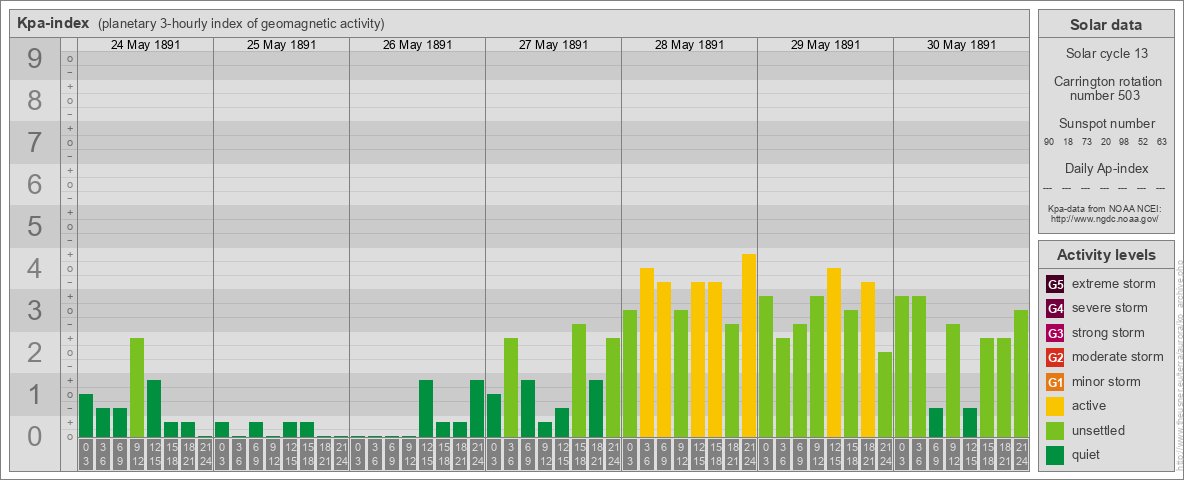Image resolution: width=1184 pixels, height=480 pixels.
Task: Click the yellow active legend swatch
Action: click(x=1055, y=406)
